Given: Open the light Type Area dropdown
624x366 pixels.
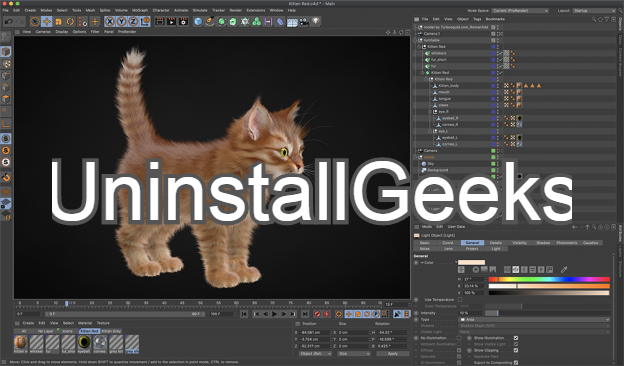Looking at the screenshot, I should (534, 319).
